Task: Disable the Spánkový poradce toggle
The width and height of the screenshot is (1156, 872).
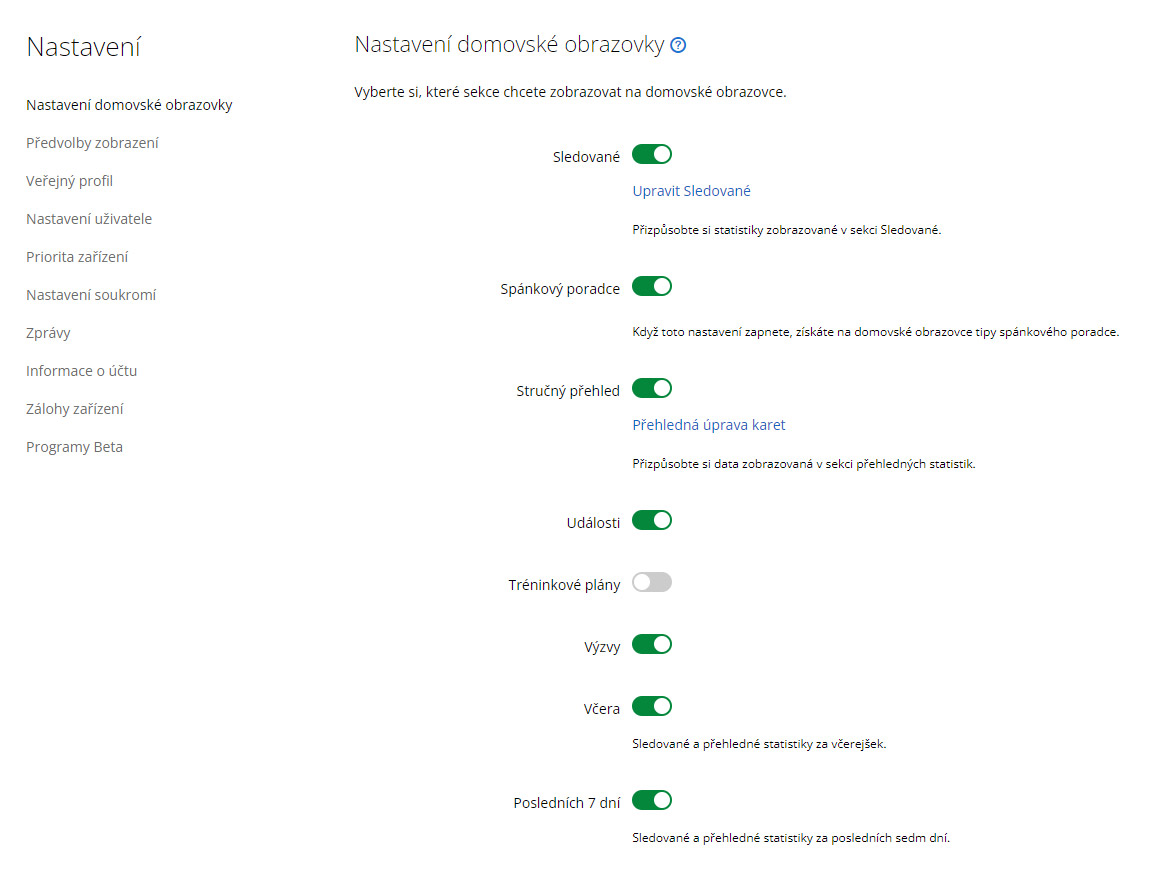Action: tap(652, 286)
